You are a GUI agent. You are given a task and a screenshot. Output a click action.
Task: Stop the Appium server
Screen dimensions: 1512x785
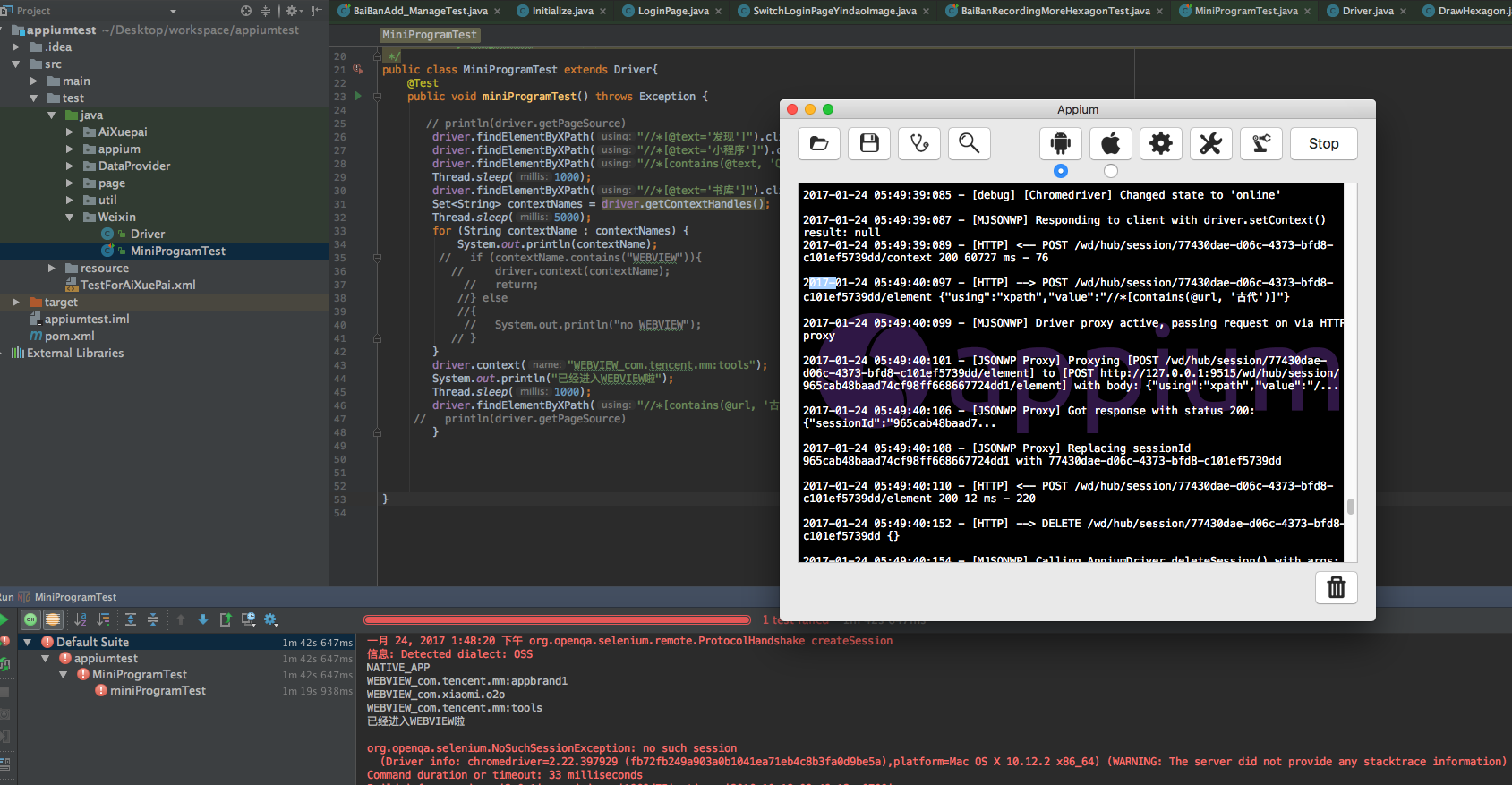[1324, 143]
